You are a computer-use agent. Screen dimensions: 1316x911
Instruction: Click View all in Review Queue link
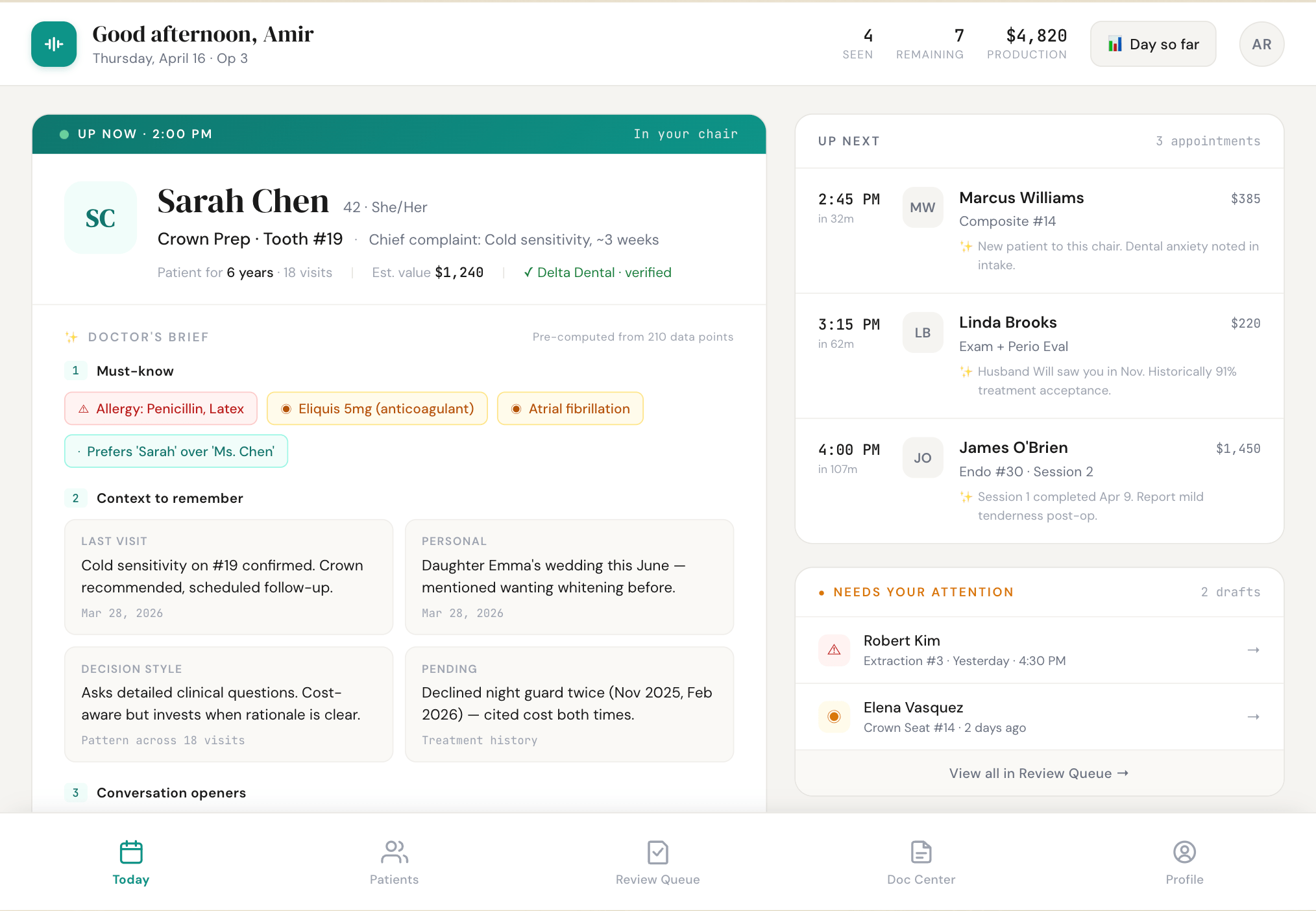[x=1039, y=773]
